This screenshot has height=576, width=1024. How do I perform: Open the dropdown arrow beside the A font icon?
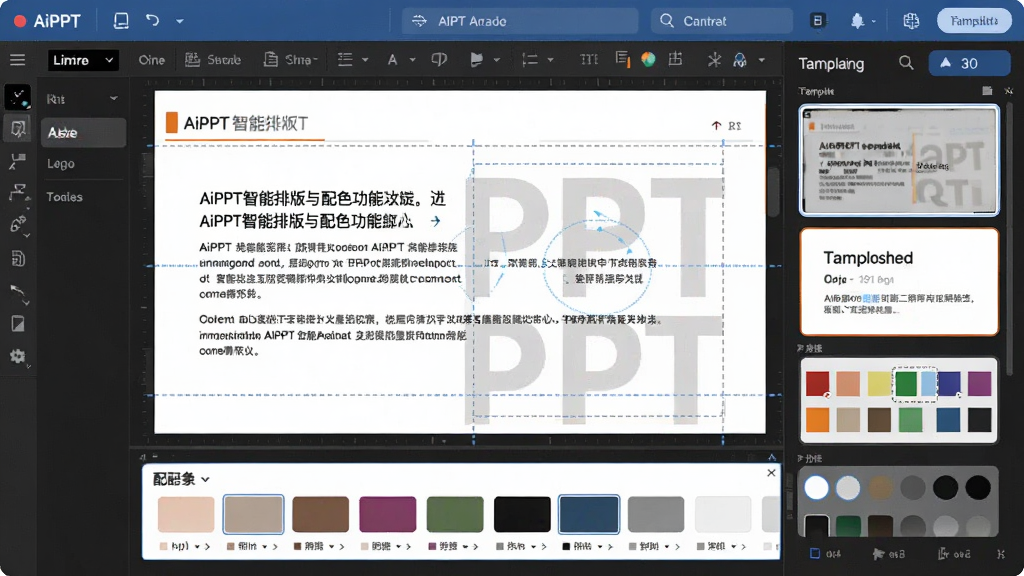point(413,60)
